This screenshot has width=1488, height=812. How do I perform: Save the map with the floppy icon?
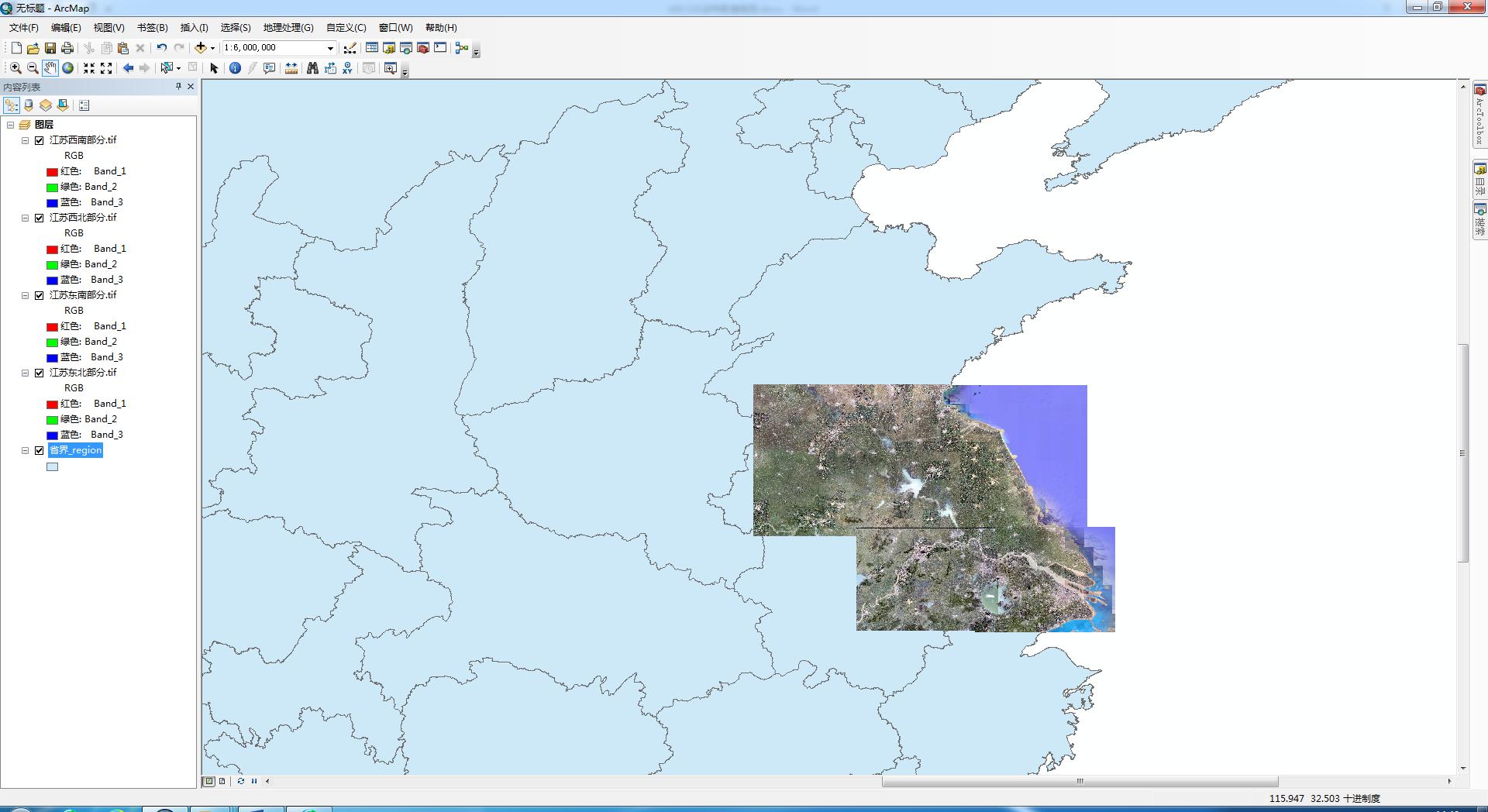point(50,48)
